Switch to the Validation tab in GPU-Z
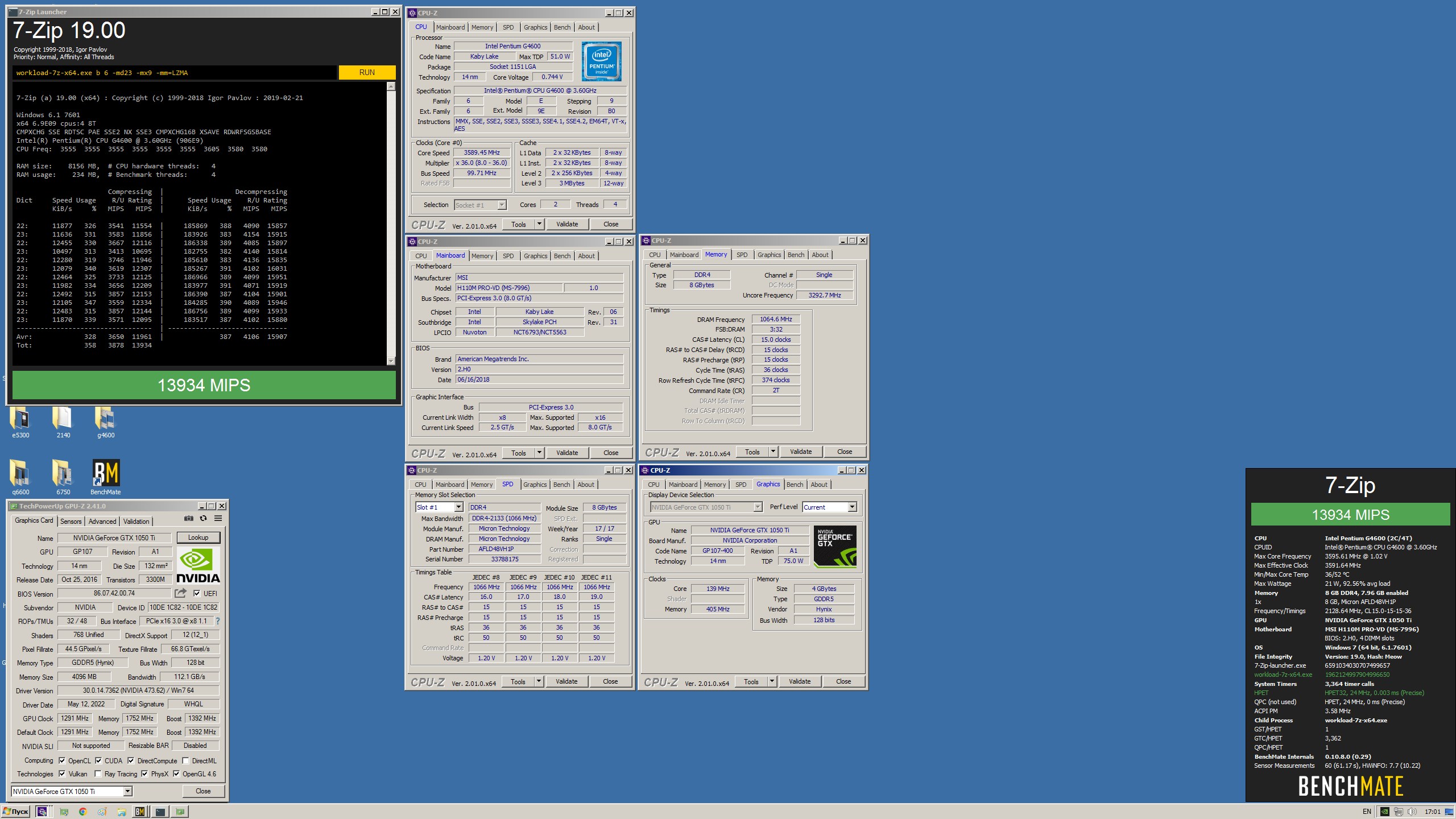The image size is (1456, 819). click(x=136, y=521)
